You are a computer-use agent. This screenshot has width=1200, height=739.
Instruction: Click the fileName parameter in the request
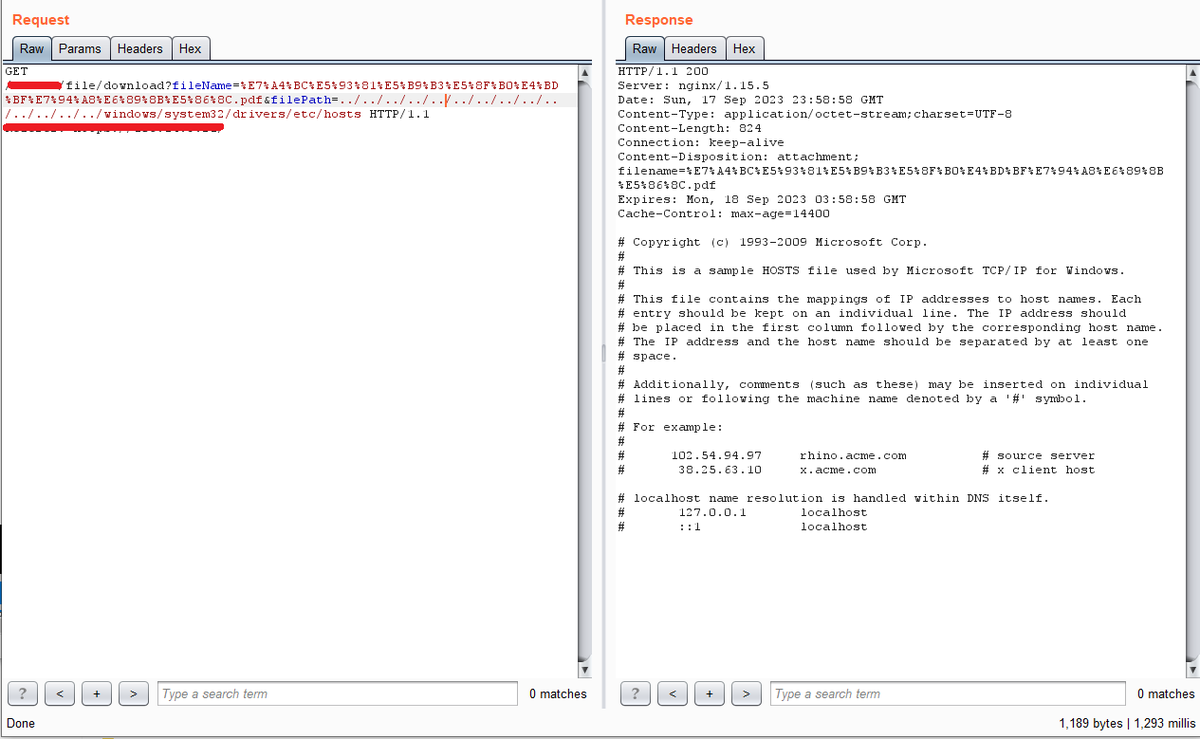[x=202, y=86]
